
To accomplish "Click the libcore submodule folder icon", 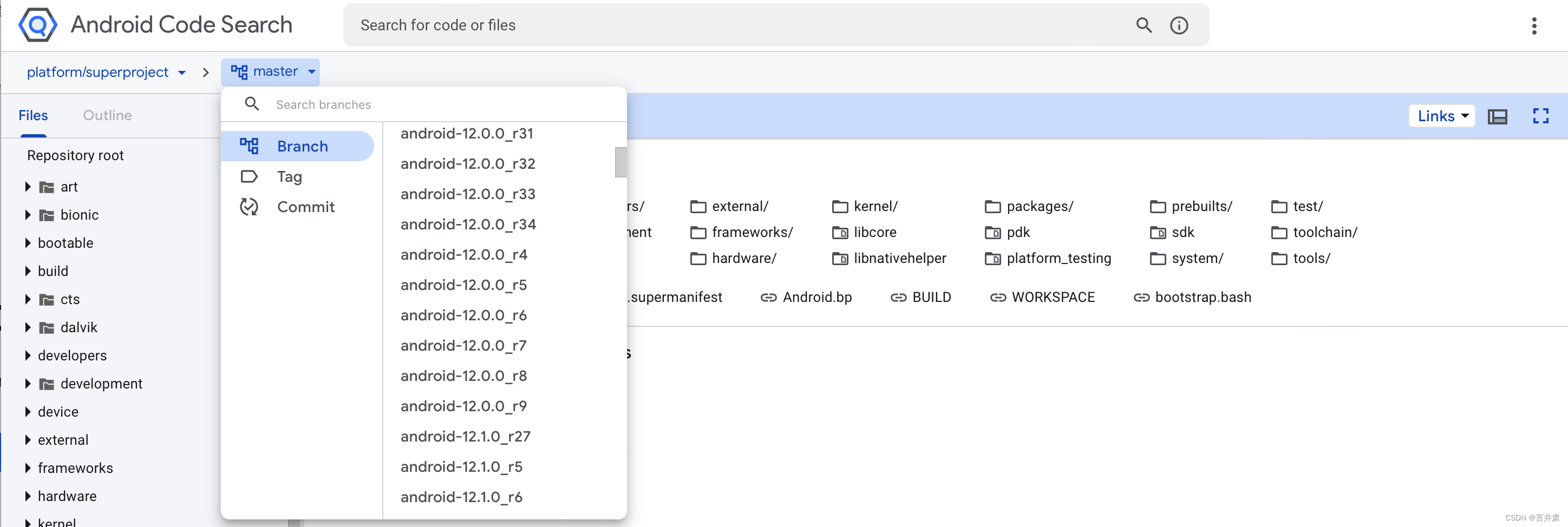I will click(x=840, y=233).
